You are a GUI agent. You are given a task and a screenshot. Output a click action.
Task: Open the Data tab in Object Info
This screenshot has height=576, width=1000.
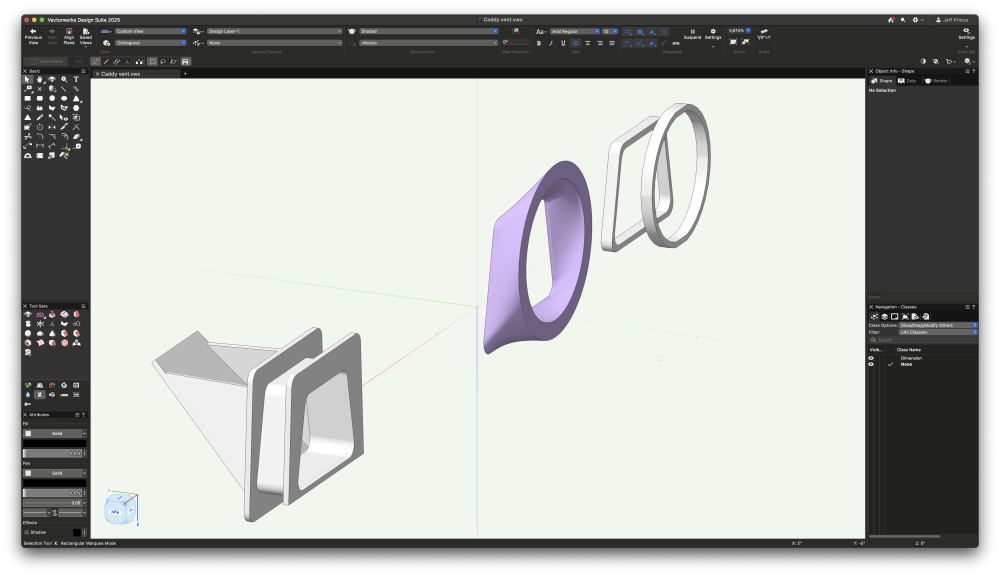[x=908, y=81]
